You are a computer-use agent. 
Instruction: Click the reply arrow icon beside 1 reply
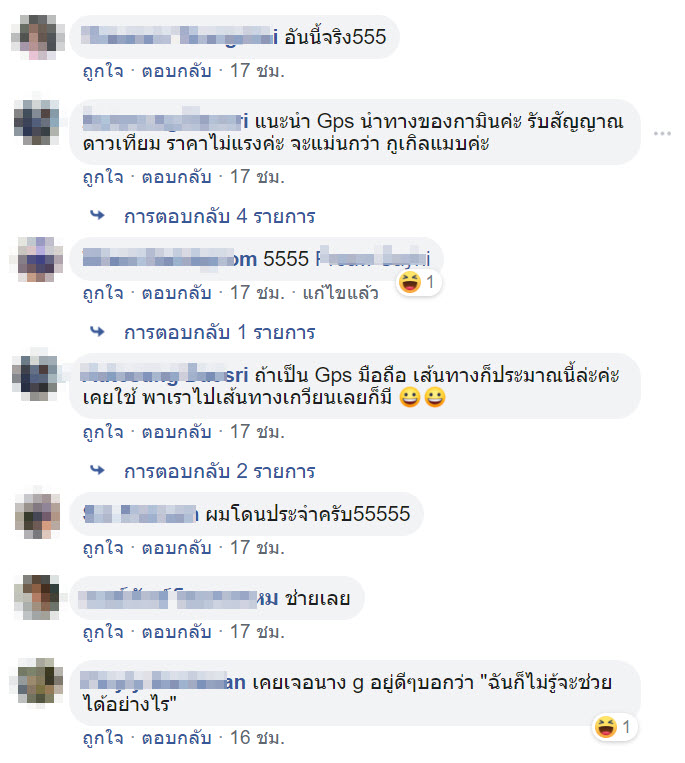[97, 332]
